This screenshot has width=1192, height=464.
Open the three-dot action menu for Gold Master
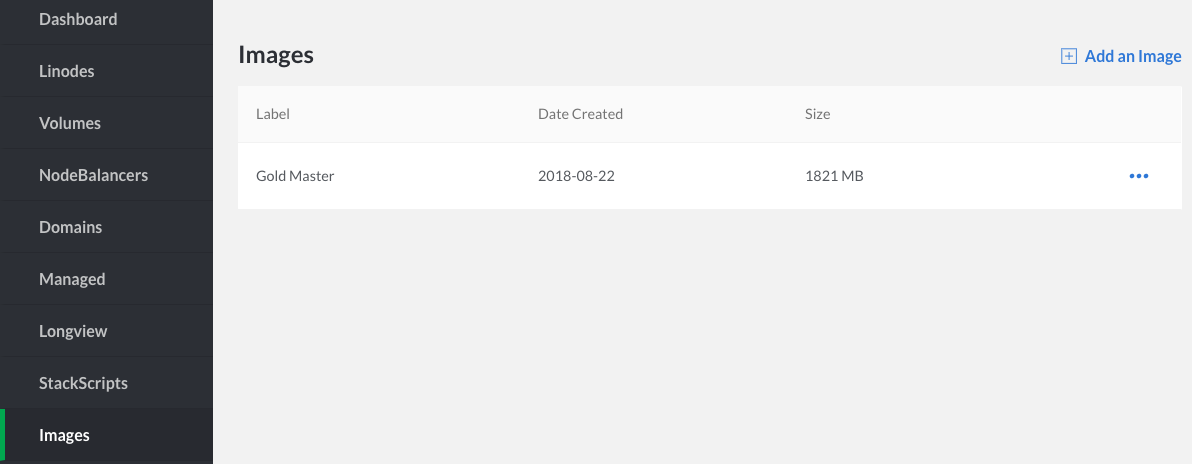[x=1138, y=176]
